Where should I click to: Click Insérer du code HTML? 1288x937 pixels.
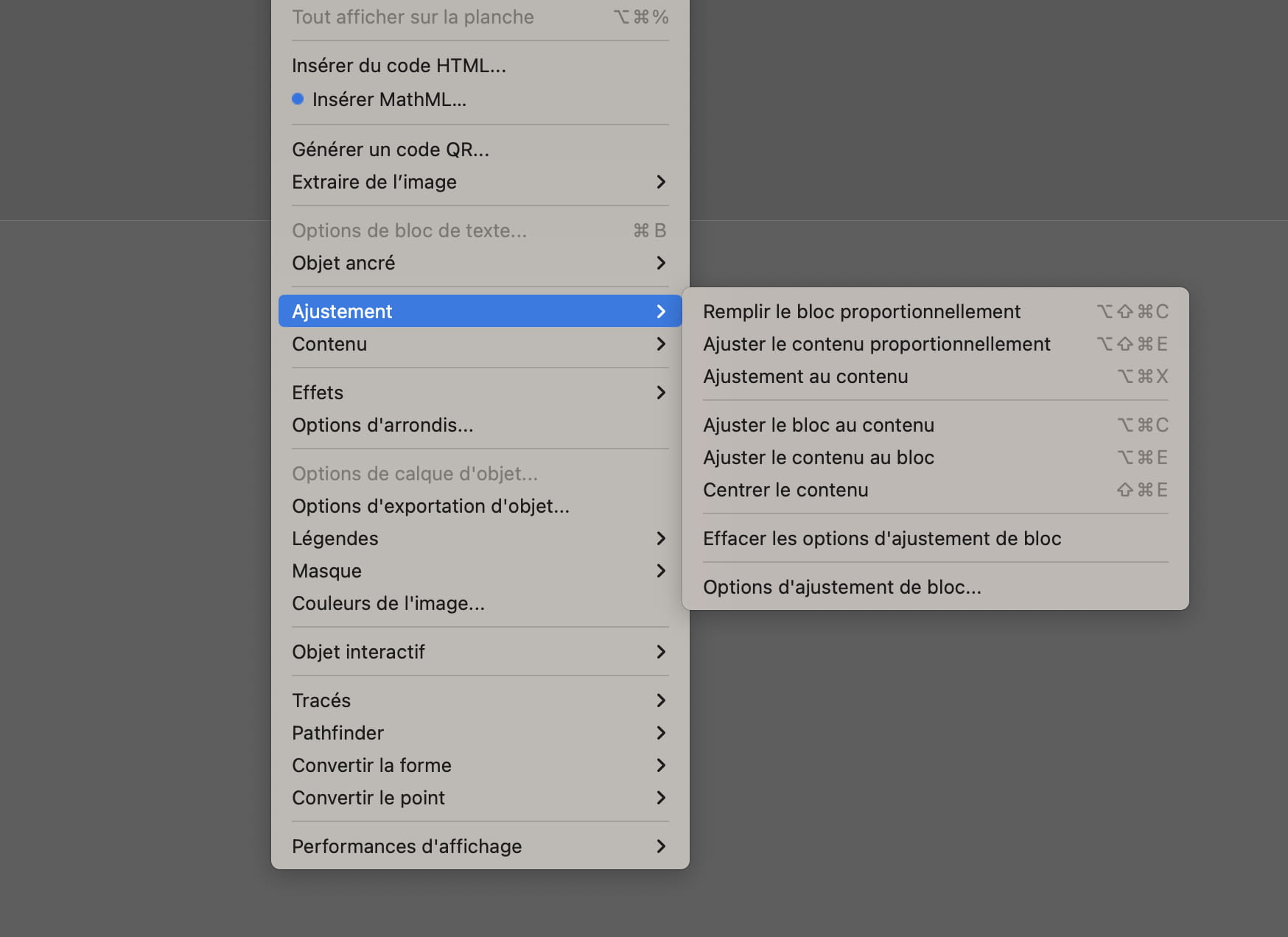399,66
